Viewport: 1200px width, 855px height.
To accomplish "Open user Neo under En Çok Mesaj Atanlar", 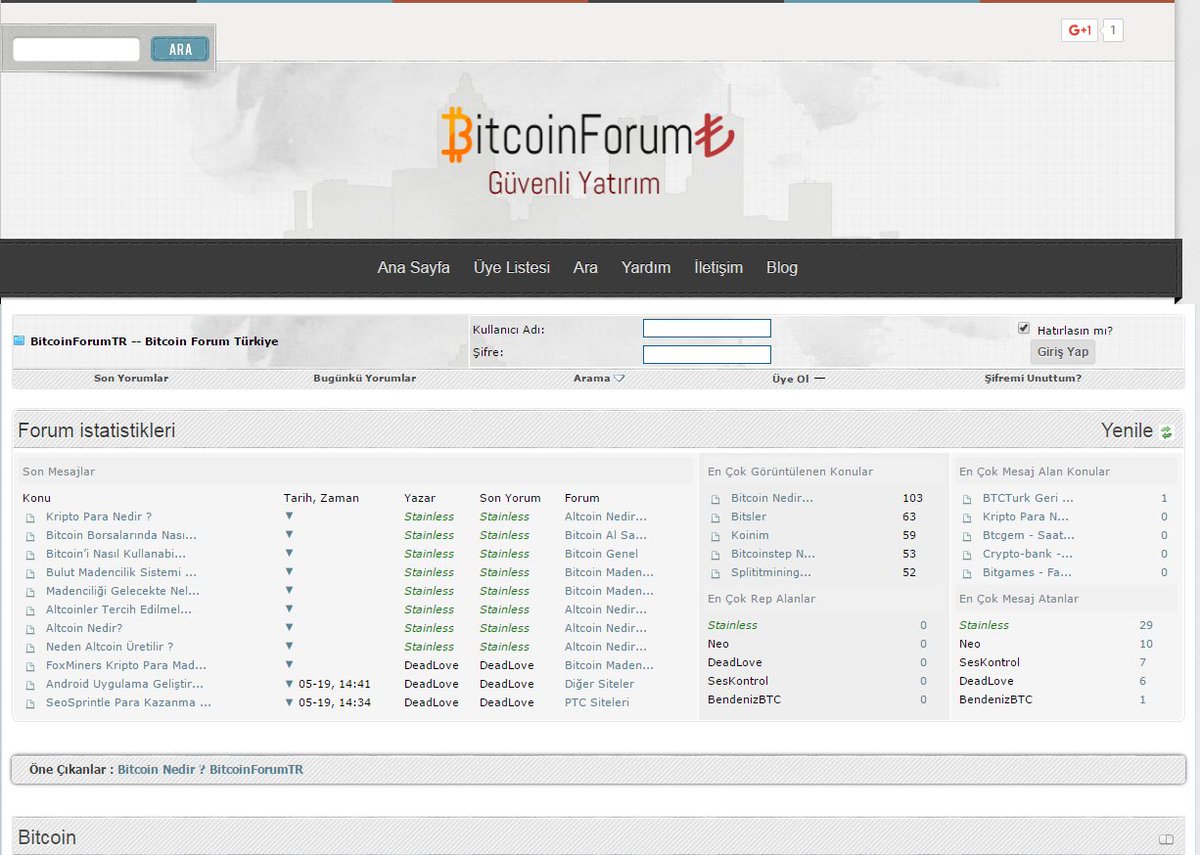I will point(970,644).
